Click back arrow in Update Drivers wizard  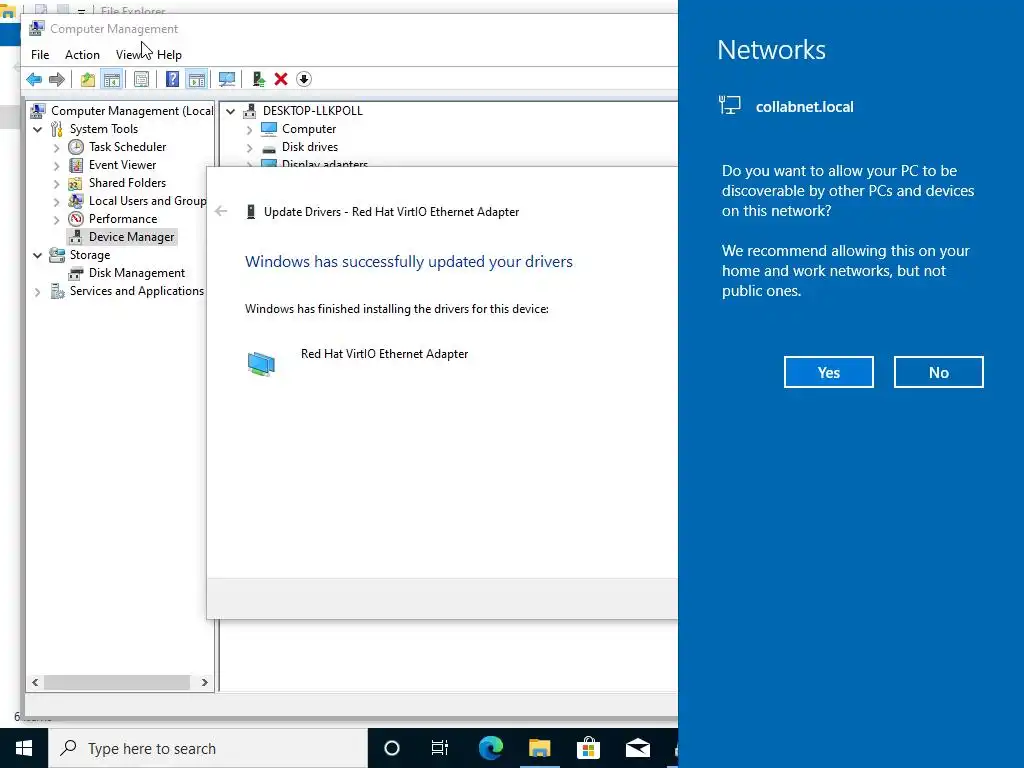(x=221, y=211)
